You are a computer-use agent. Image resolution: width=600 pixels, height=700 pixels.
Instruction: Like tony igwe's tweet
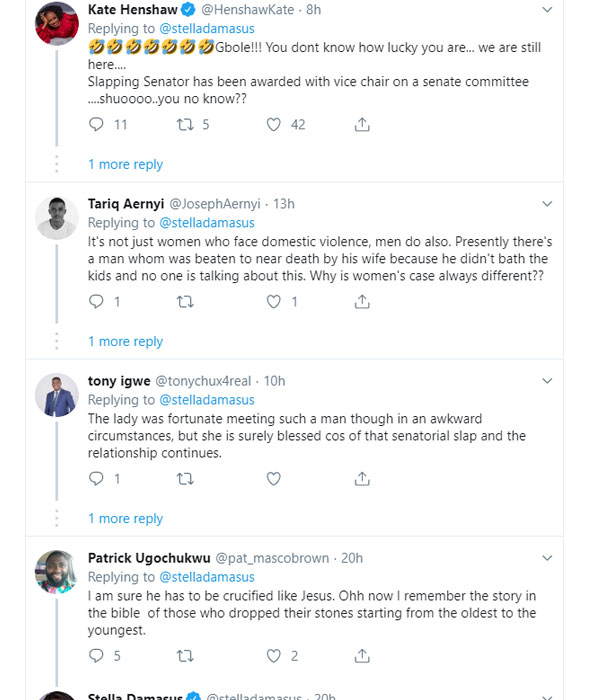point(273,479)
